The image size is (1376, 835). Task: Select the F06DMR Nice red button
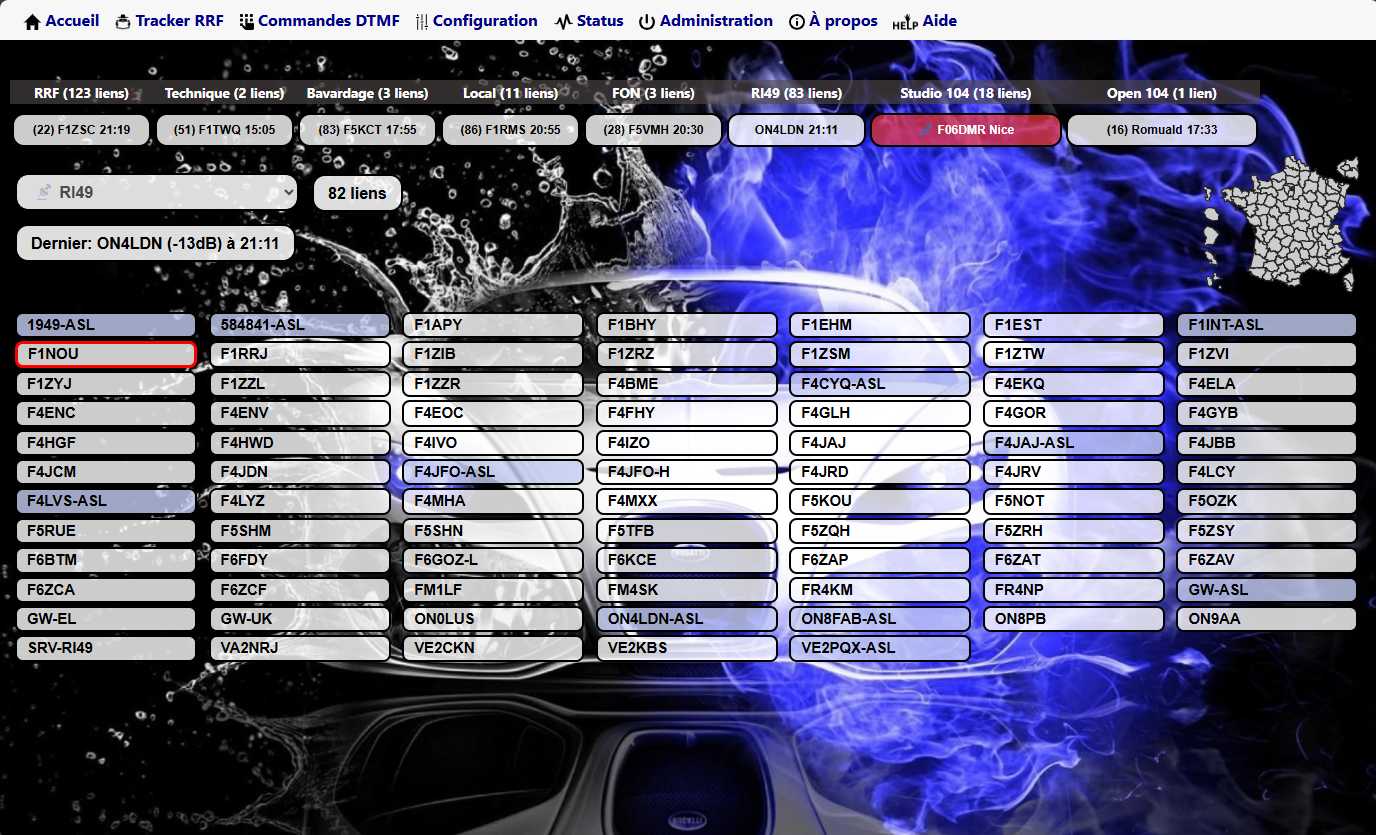(x=965, y=130)
